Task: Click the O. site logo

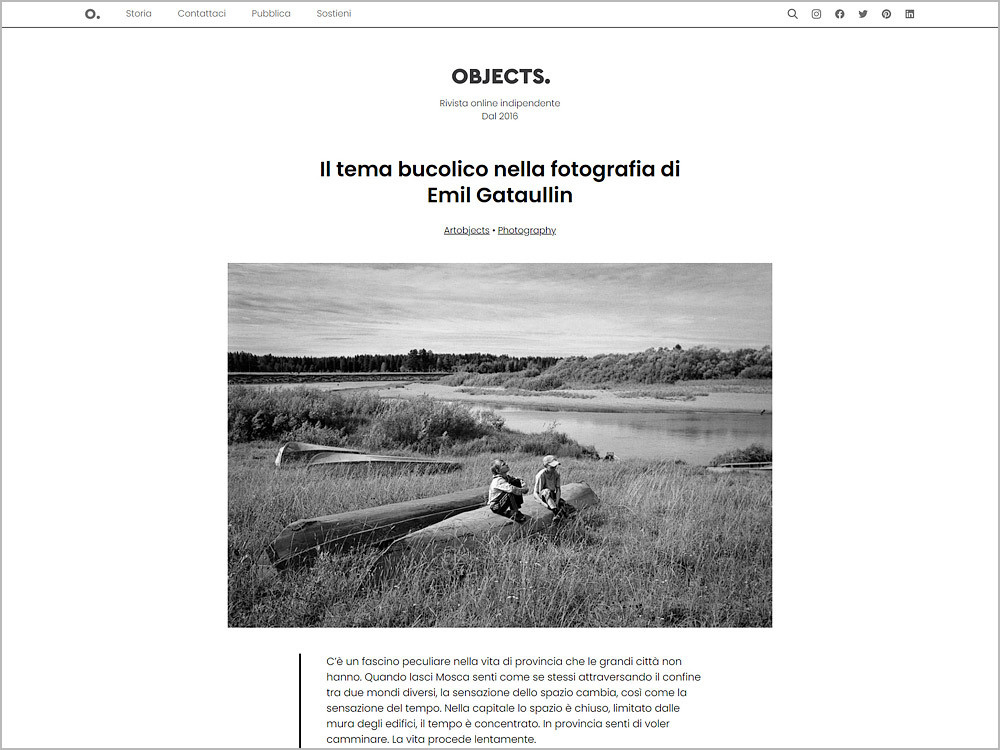Action: click(x=91, y=14)
